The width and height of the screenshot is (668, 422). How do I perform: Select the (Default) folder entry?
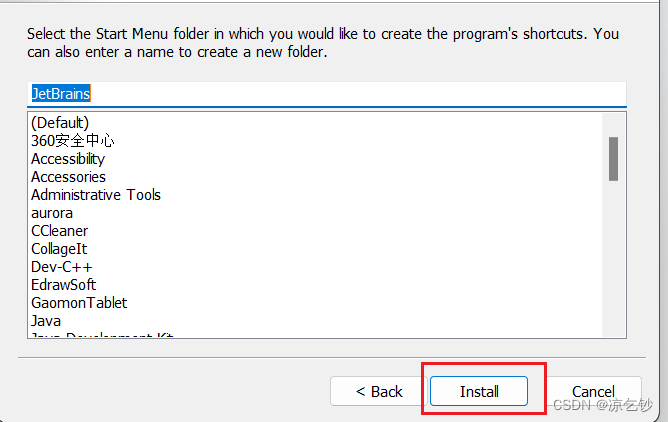[60, 123]
